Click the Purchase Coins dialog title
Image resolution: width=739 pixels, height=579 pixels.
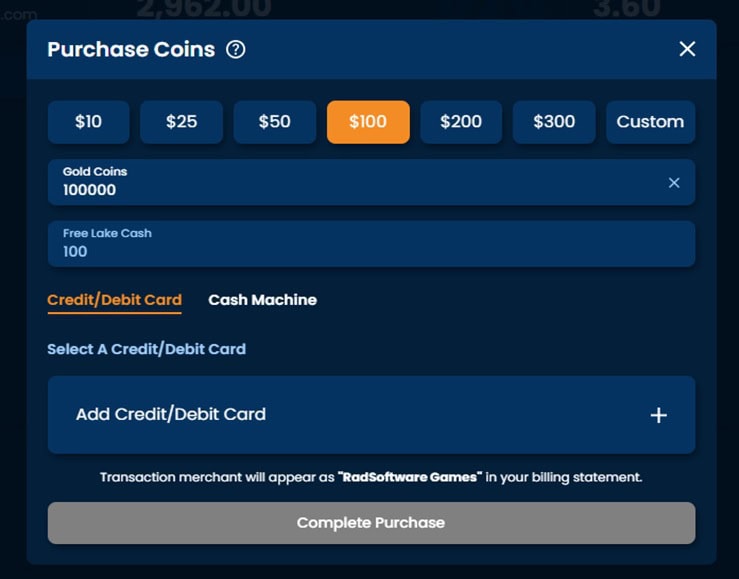coord(131,49)
